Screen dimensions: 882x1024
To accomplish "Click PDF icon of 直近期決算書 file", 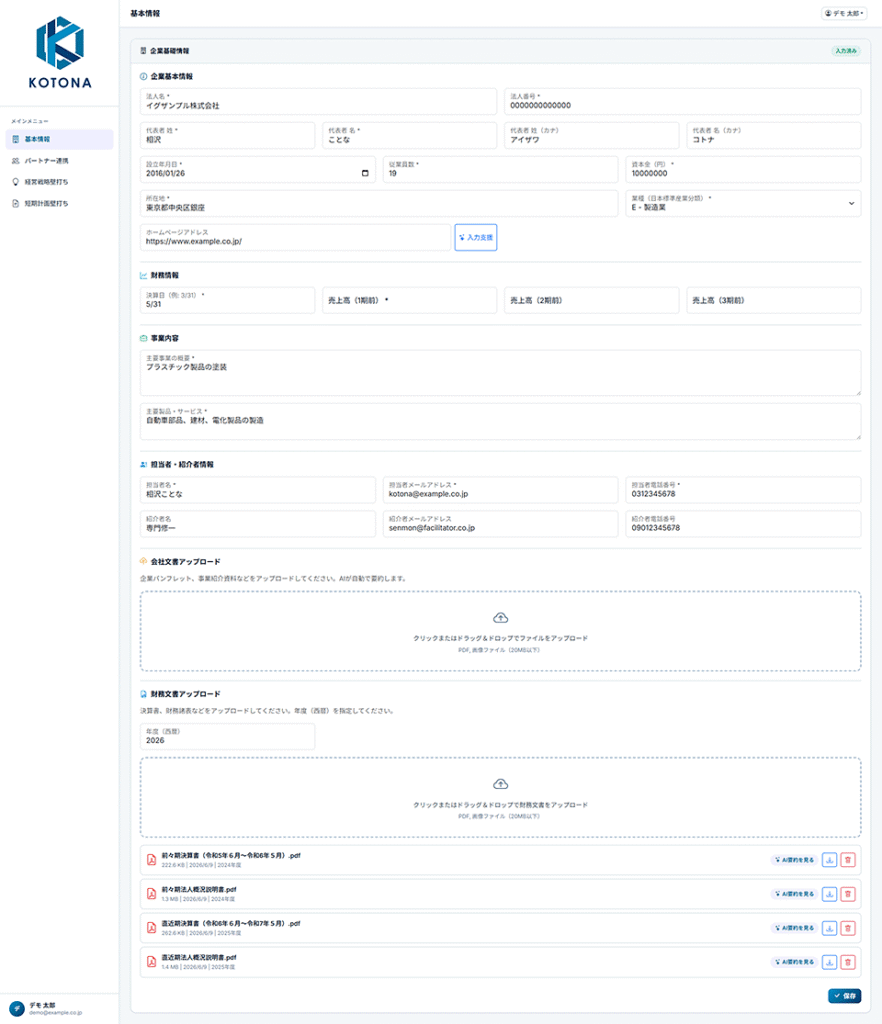I will pyautogui.click(x=151, y=928).
